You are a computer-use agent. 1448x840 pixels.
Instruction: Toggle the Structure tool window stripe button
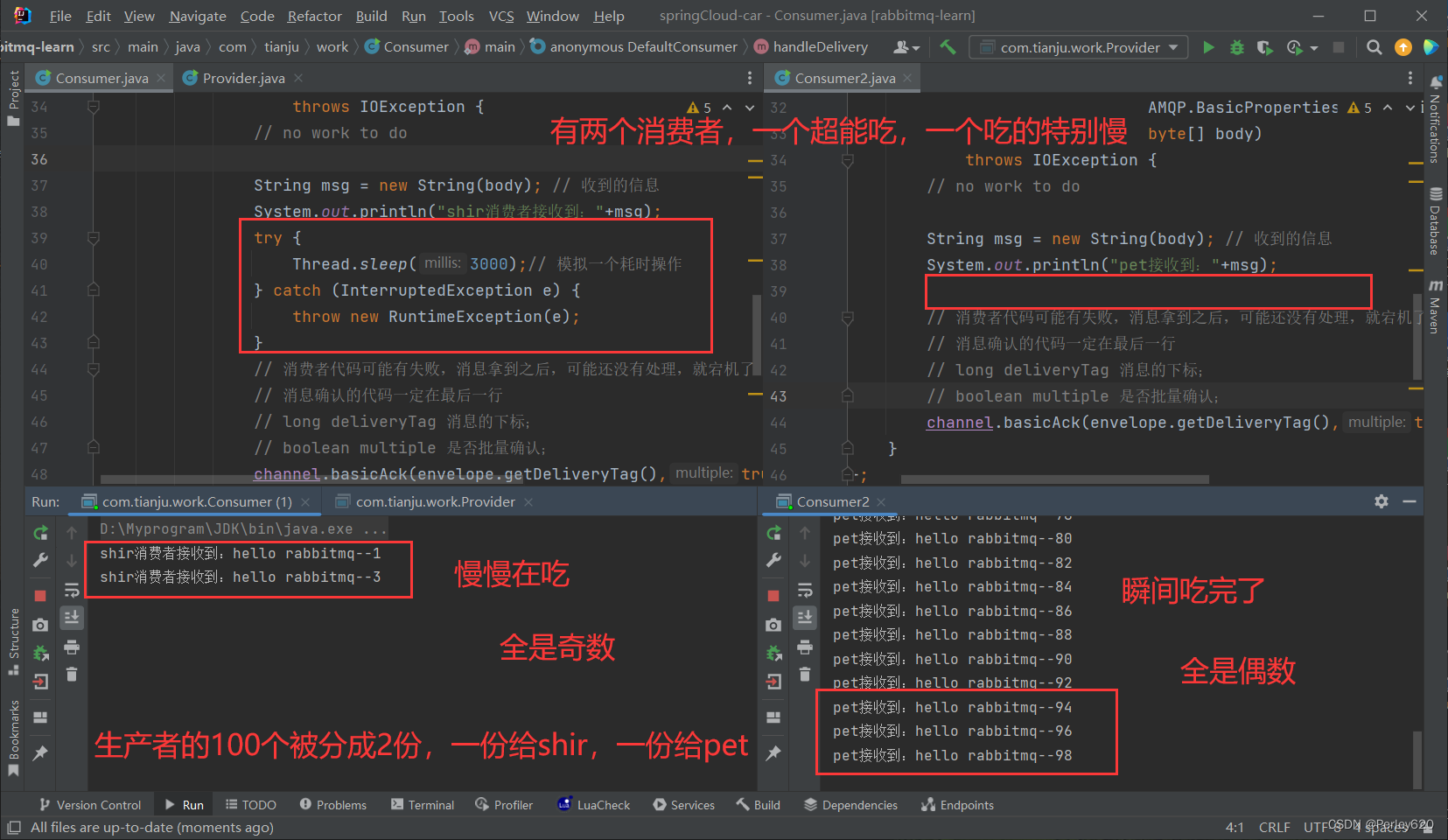pyautogui.click(x=13, y=641)
